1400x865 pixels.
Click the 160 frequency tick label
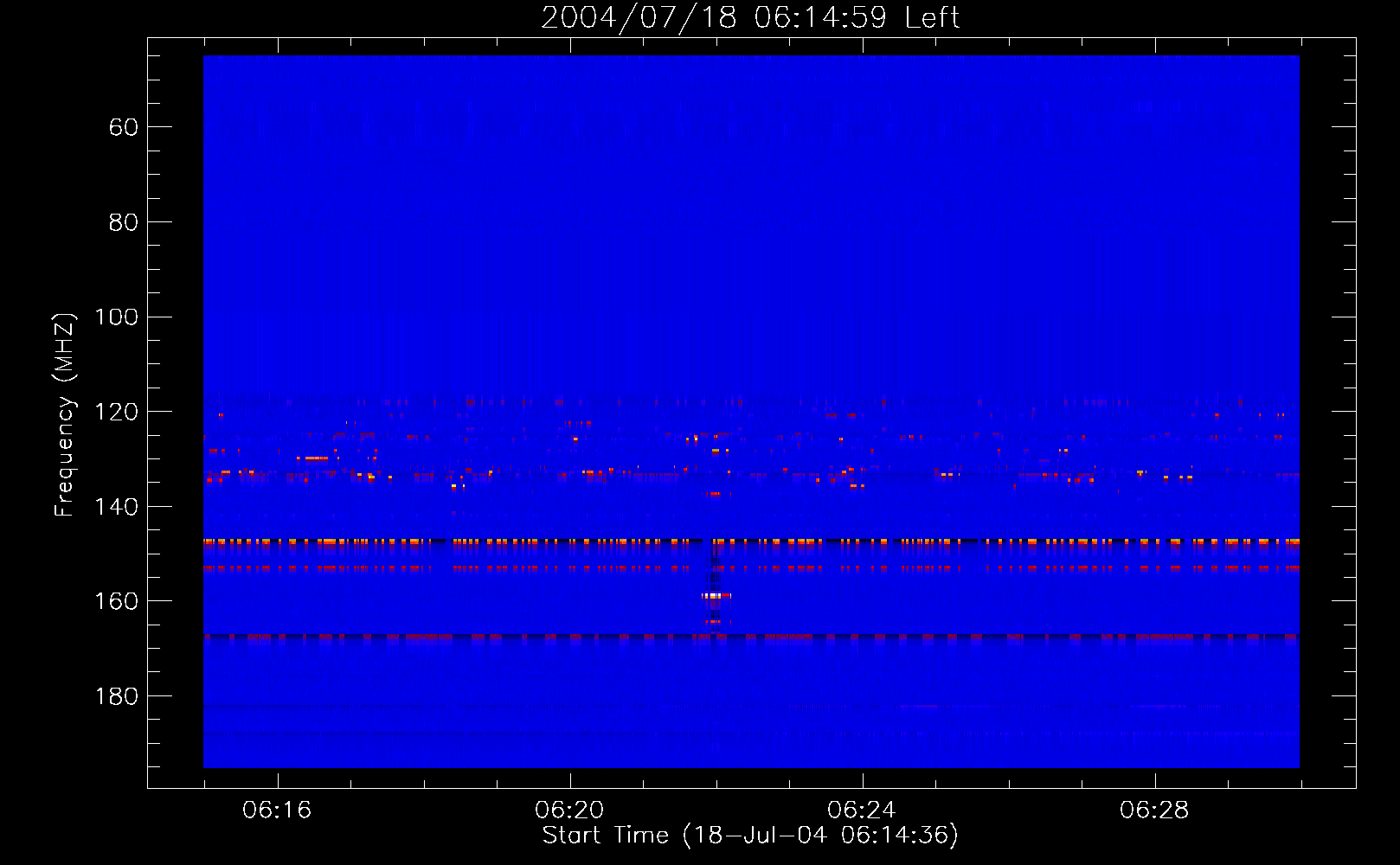pos(116,601)
